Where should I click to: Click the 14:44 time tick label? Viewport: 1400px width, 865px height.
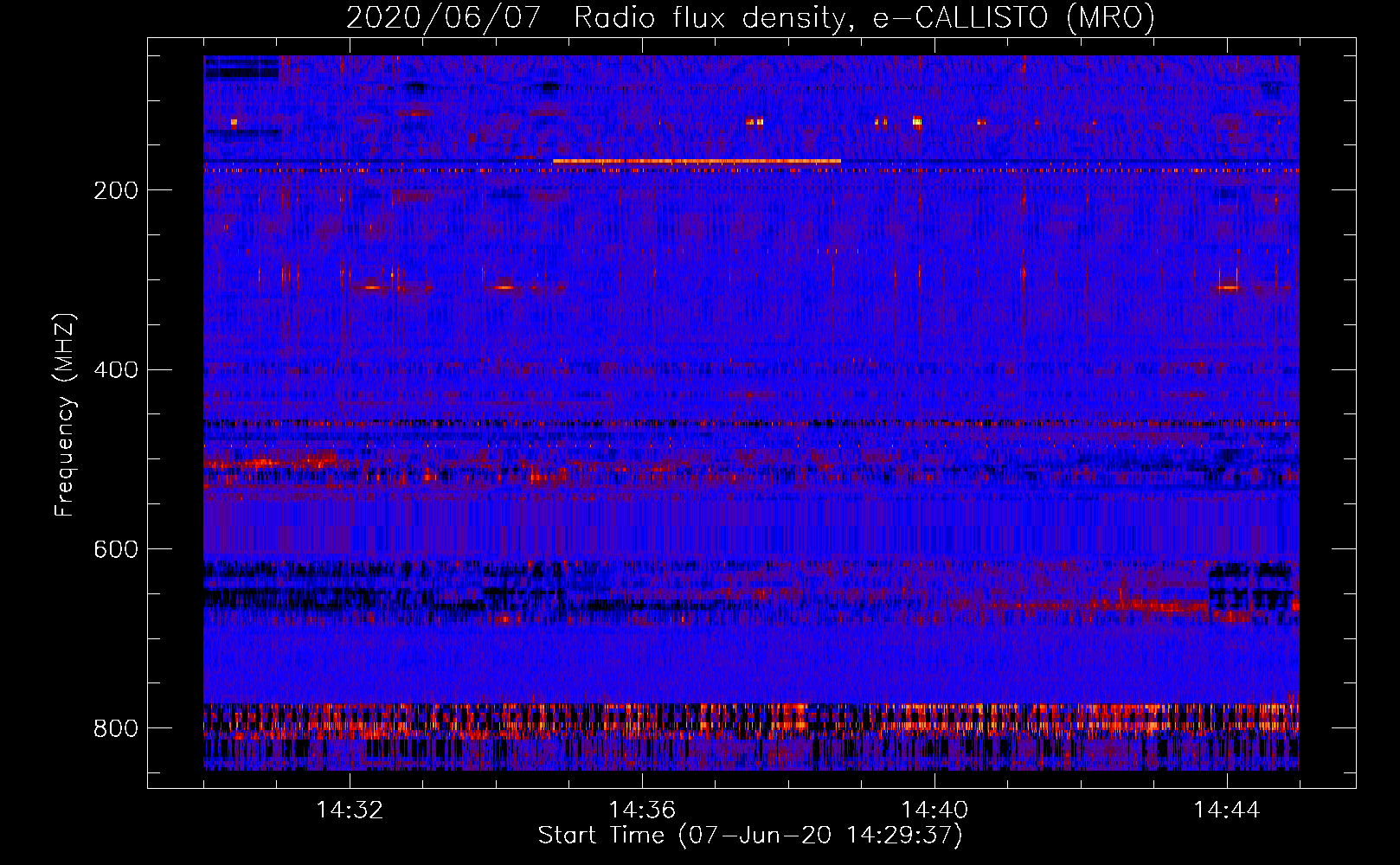tap(1227, 811)
